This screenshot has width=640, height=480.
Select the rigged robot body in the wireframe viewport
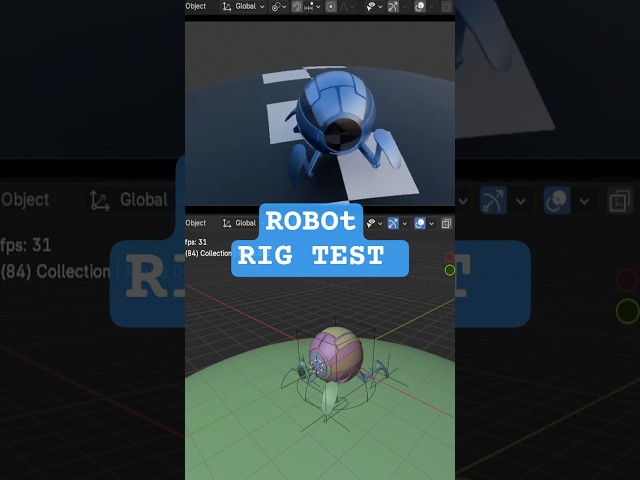pos(336,354)
